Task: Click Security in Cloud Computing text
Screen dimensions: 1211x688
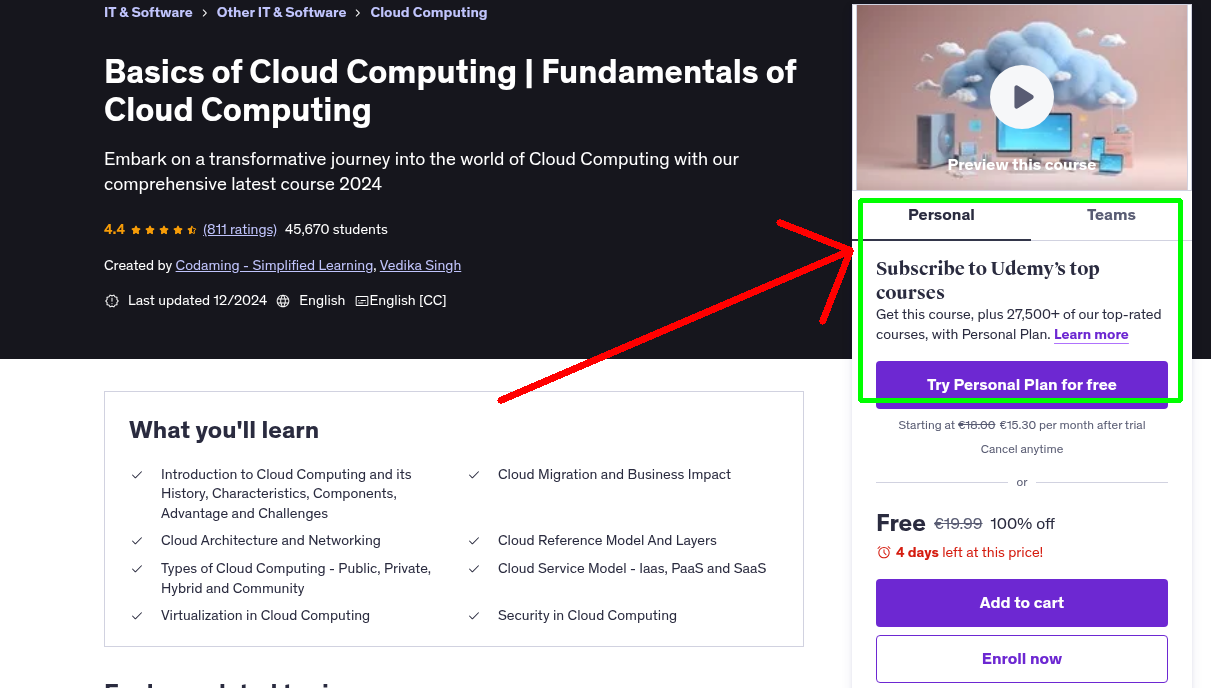Action: pos(587,615)
